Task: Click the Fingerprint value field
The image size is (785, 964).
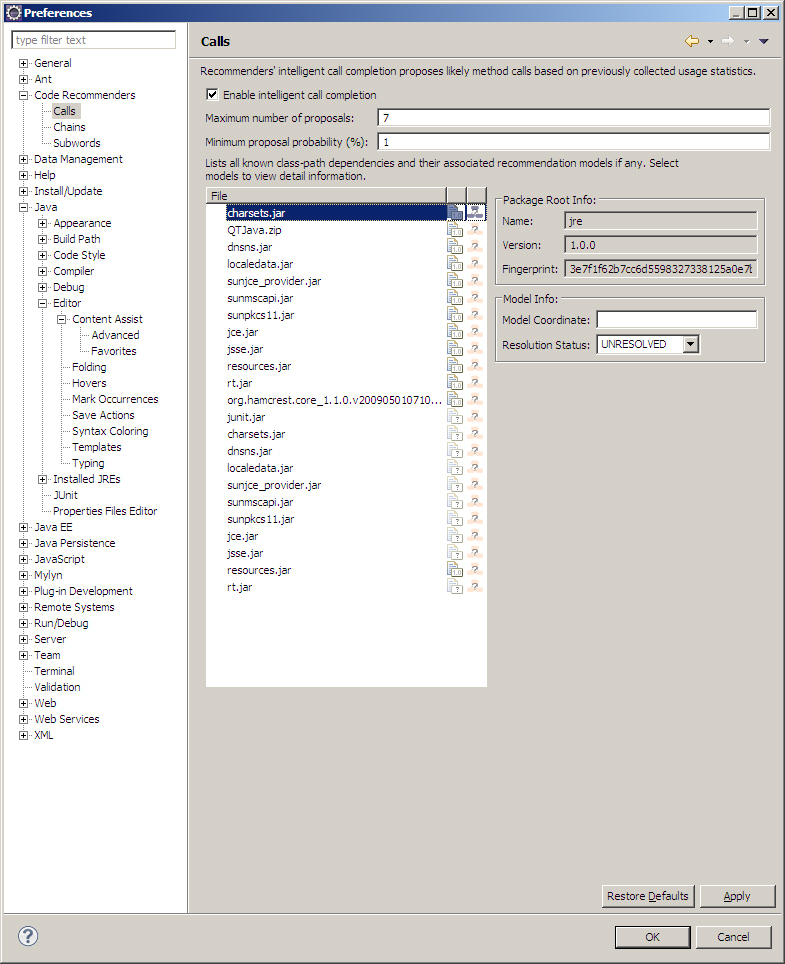Action: [661, 269]
